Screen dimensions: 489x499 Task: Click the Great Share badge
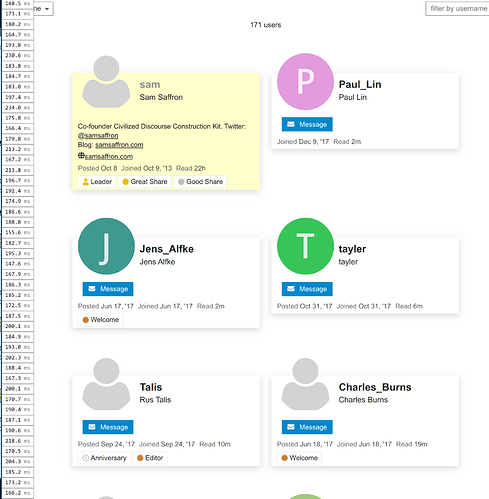click(145, 182)
